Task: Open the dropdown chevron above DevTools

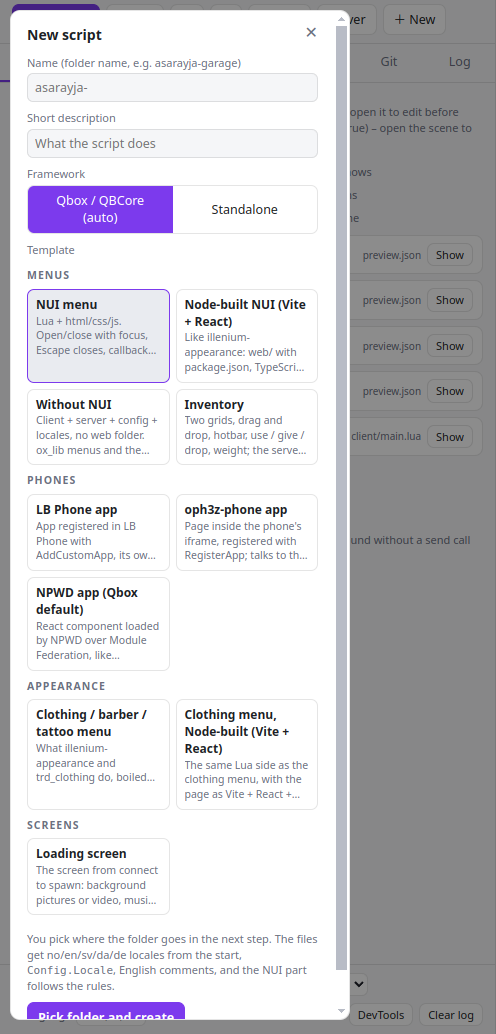Action: tap(358, 984)
